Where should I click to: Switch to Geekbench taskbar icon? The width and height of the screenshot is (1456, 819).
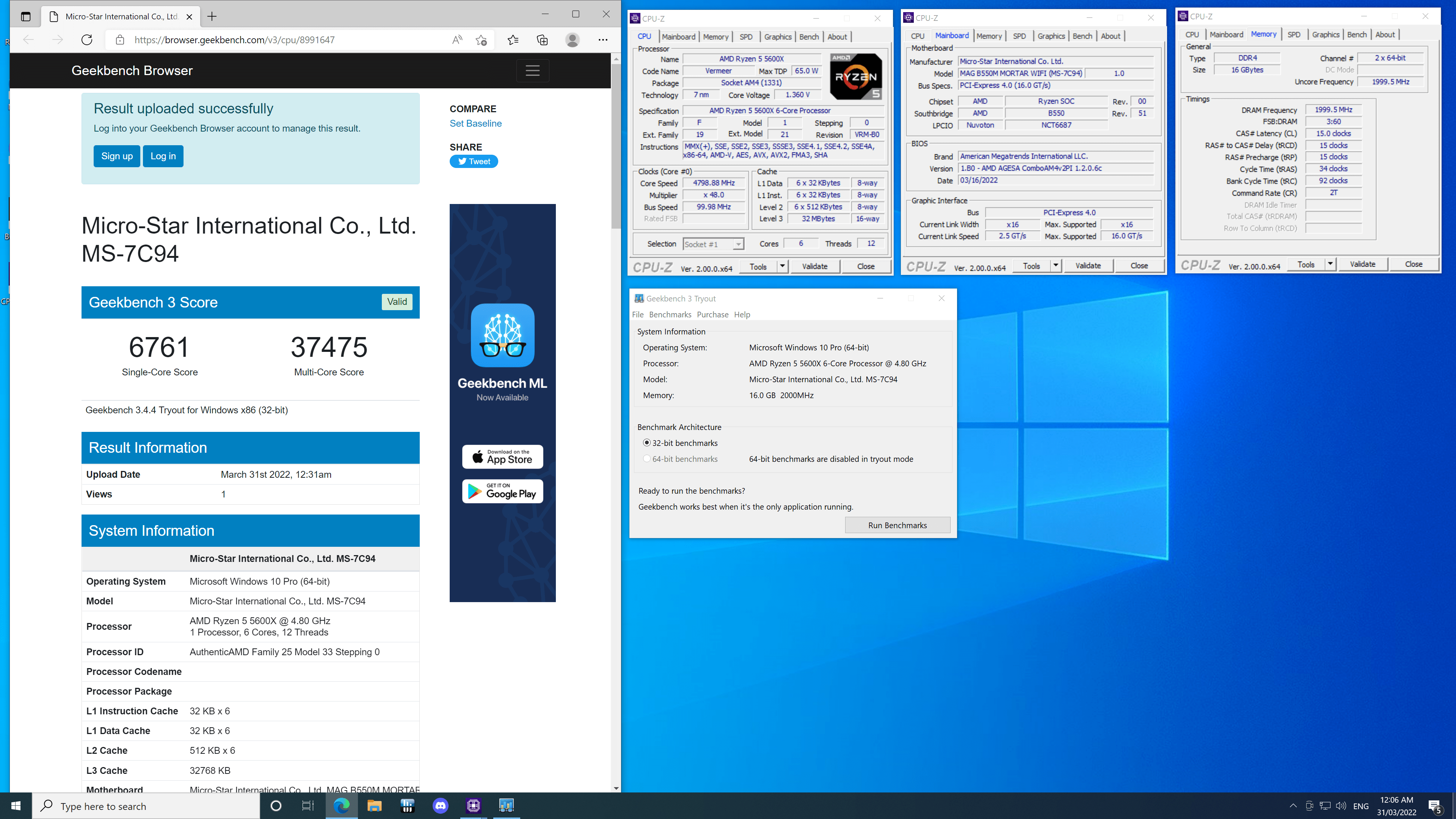tap(507, 806)
